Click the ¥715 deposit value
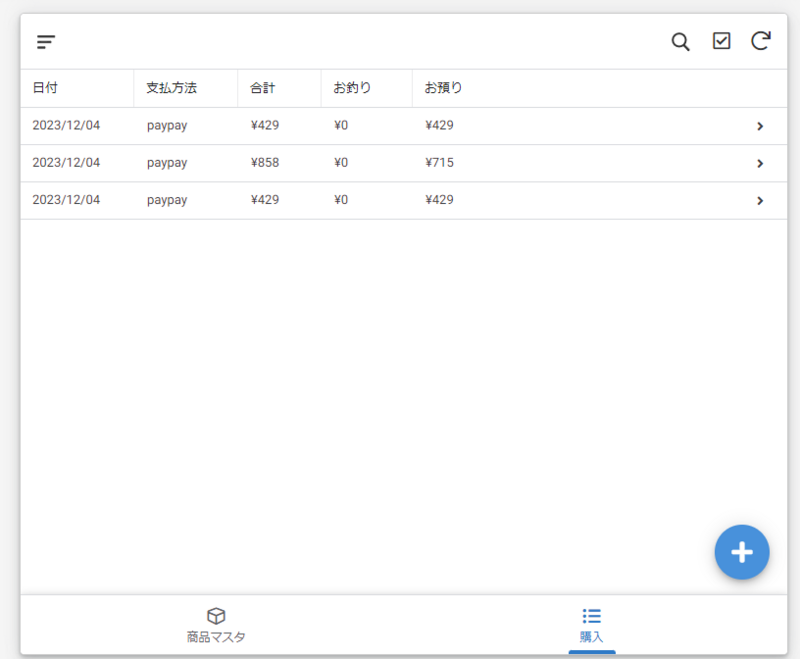The image size is (800, 659). (439, 163)
